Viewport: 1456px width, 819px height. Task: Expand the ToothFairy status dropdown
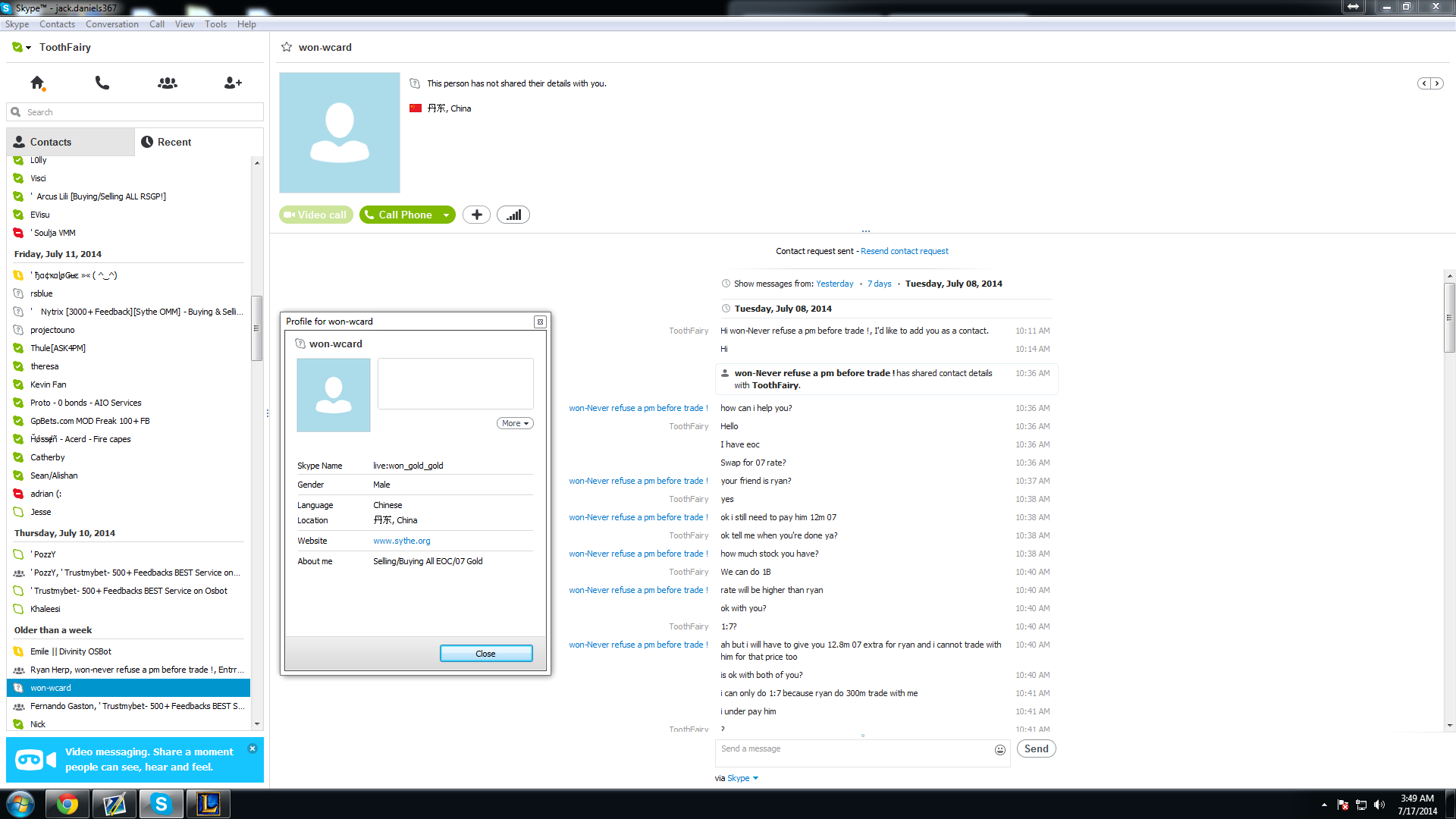click(x=28, y=48)
